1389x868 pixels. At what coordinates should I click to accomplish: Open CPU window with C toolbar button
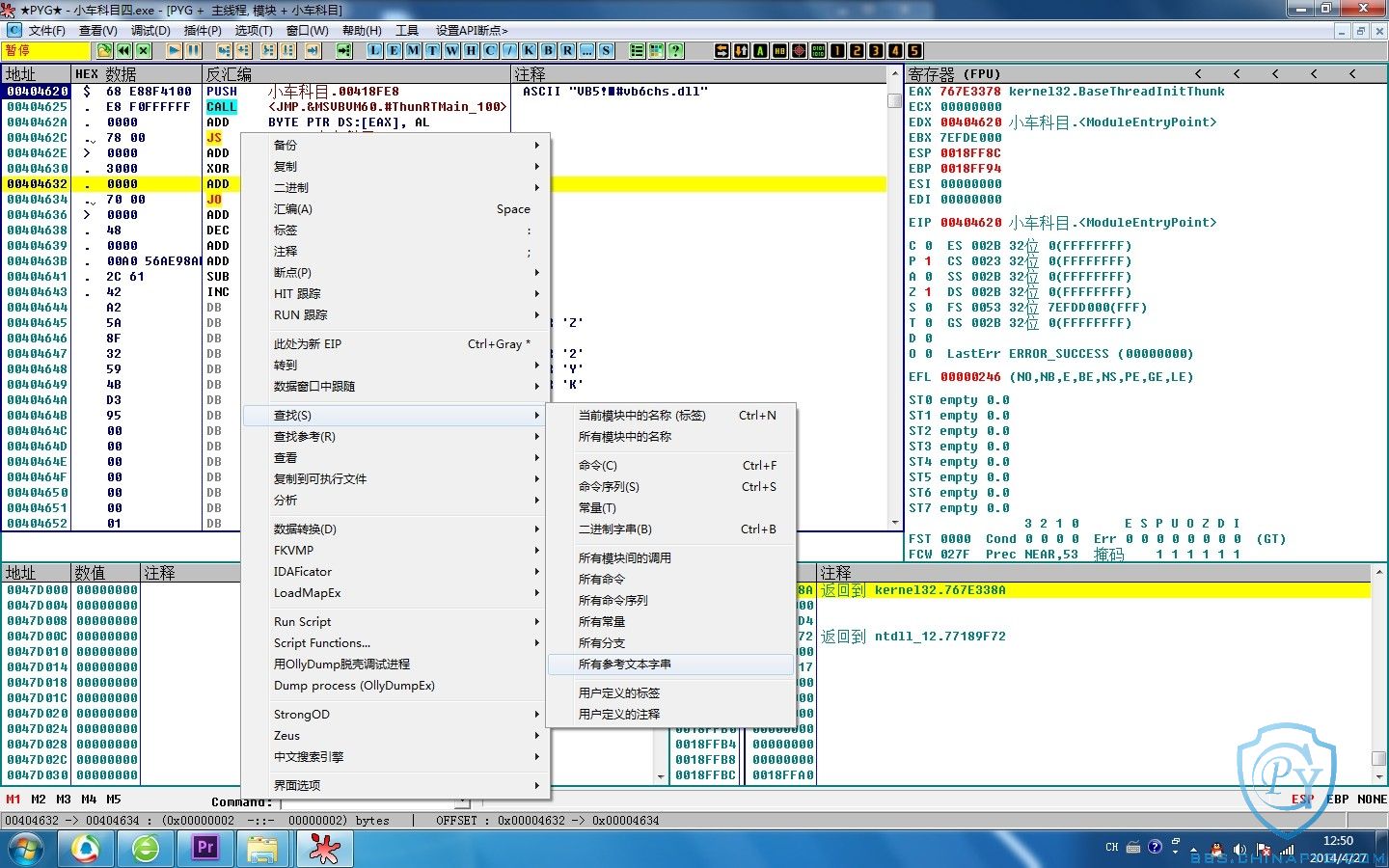click(x=490, y=50)
